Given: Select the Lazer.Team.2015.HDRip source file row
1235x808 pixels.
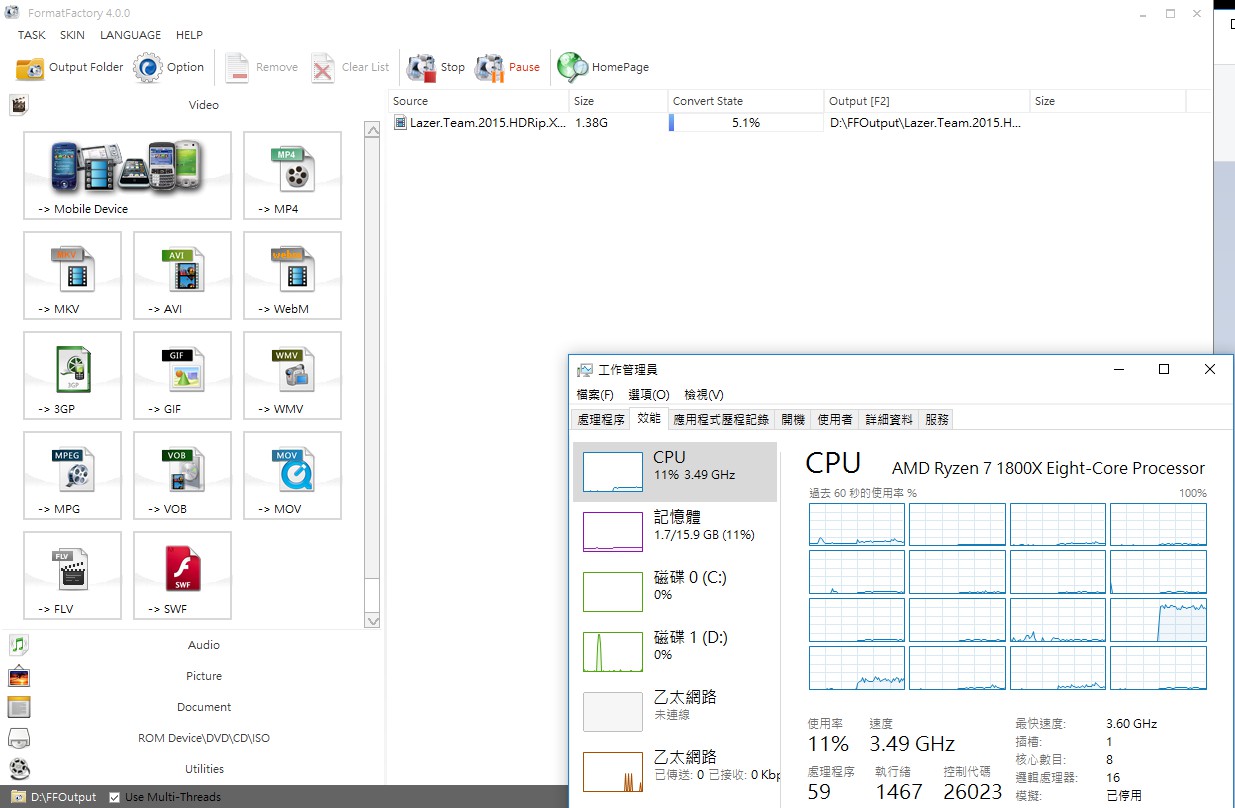Looking at the screenshot, I should pos(480,123).
